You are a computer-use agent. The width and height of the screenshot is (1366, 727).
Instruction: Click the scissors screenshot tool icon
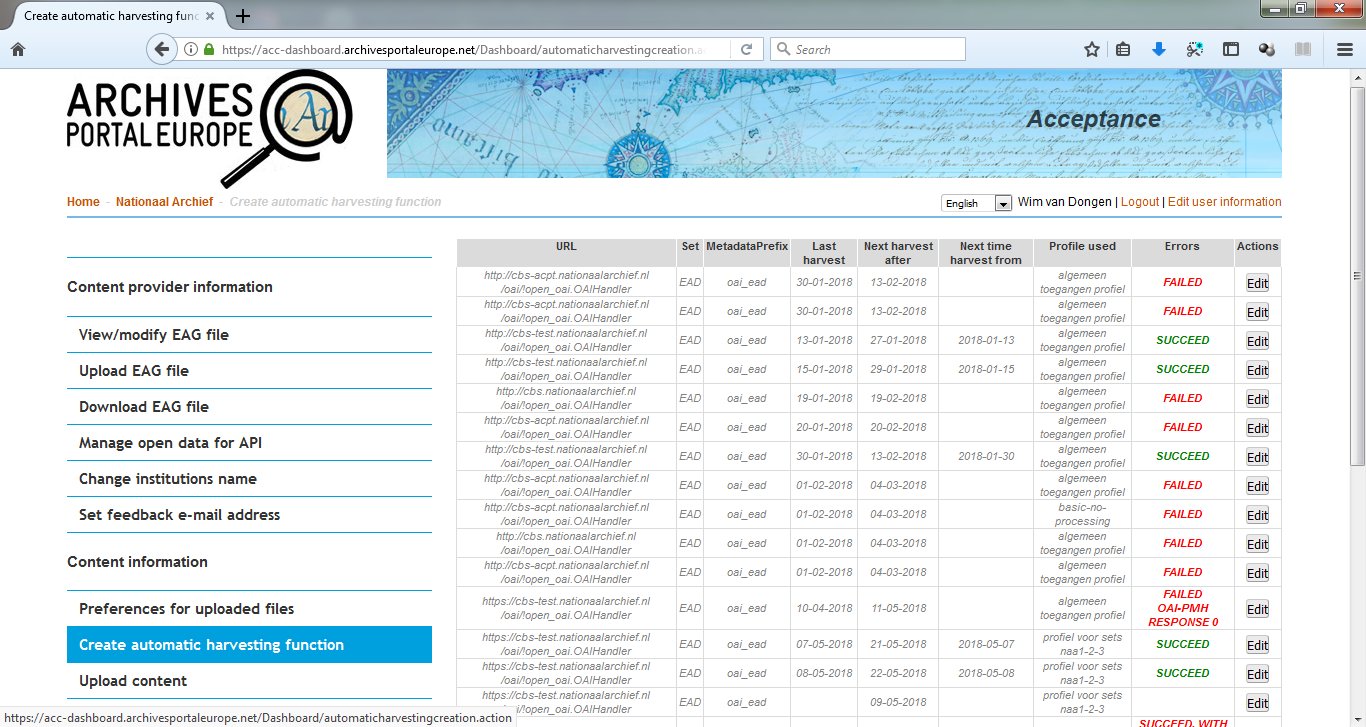1195,49
